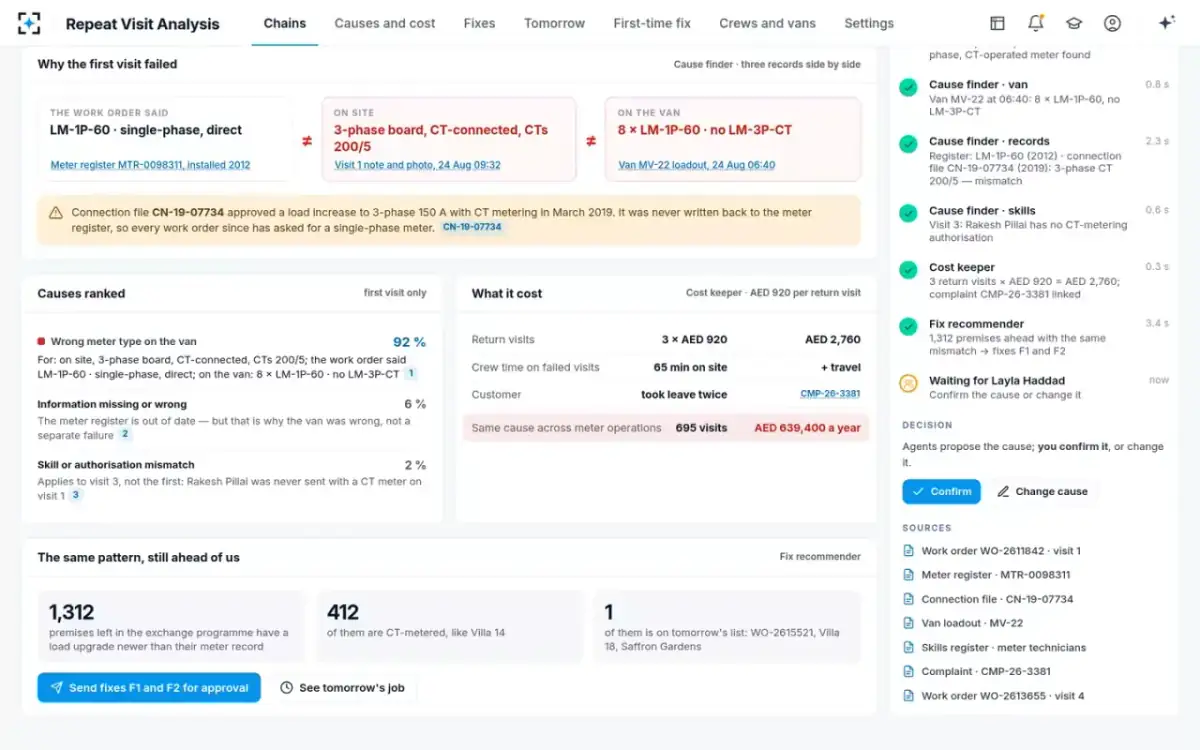Send fixes F1 and F2 for approval
Image resolution: width=1200 pixels, height=750 pixels.
click(149, 688)
